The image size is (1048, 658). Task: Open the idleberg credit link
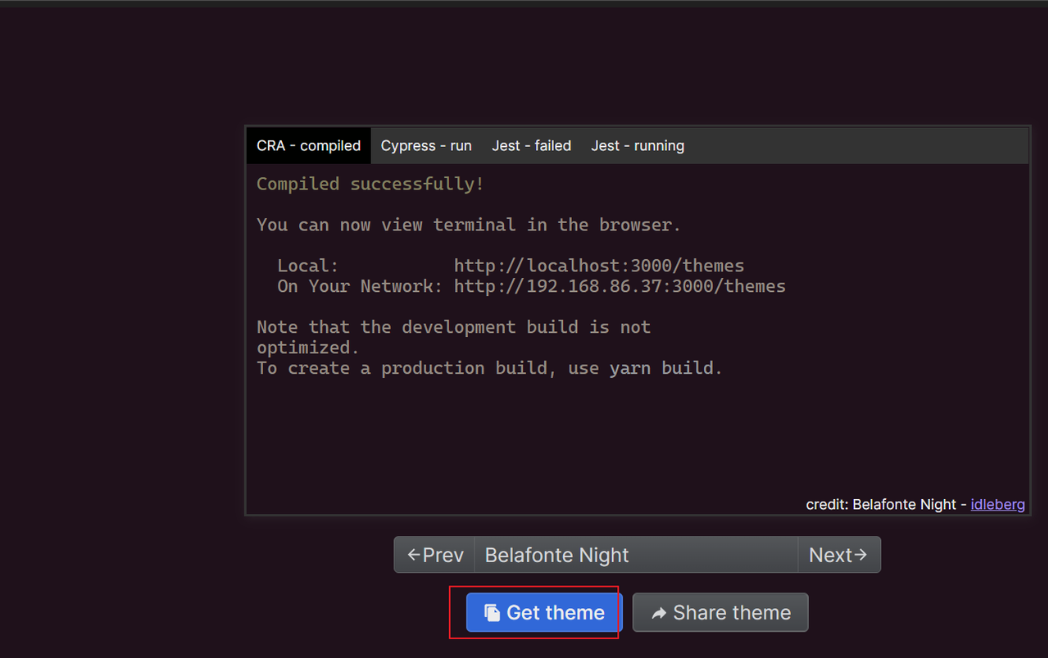[x=997, y=505]
